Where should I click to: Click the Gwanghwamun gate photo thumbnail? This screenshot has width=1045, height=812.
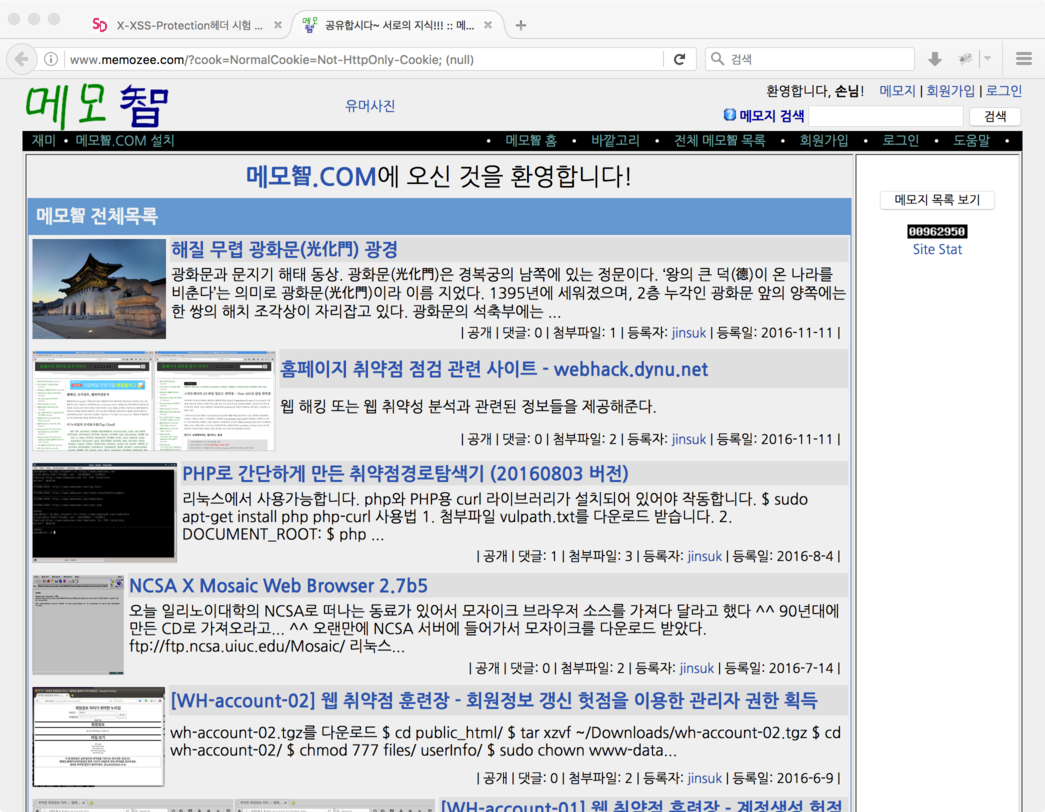pyautogui.click(x=99, y=289)
